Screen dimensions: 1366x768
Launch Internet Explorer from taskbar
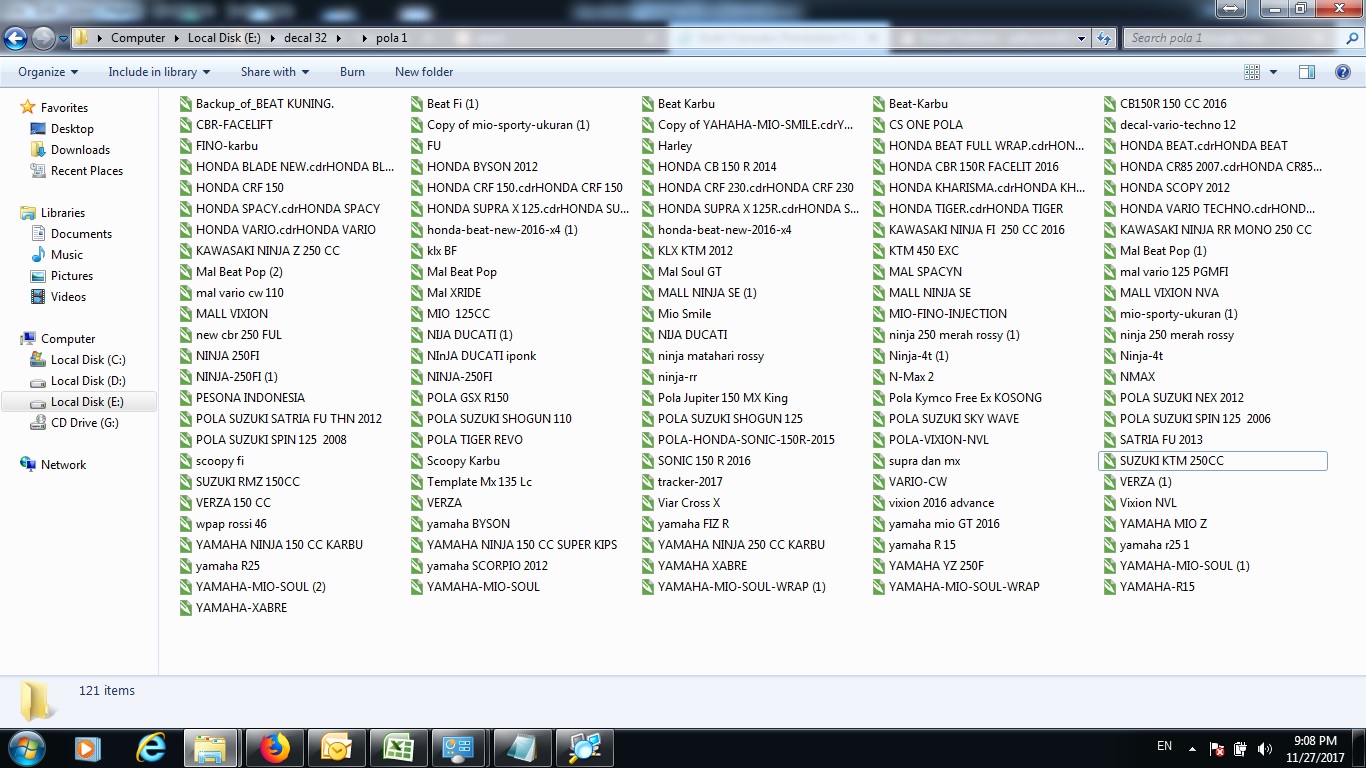(150, 748)
